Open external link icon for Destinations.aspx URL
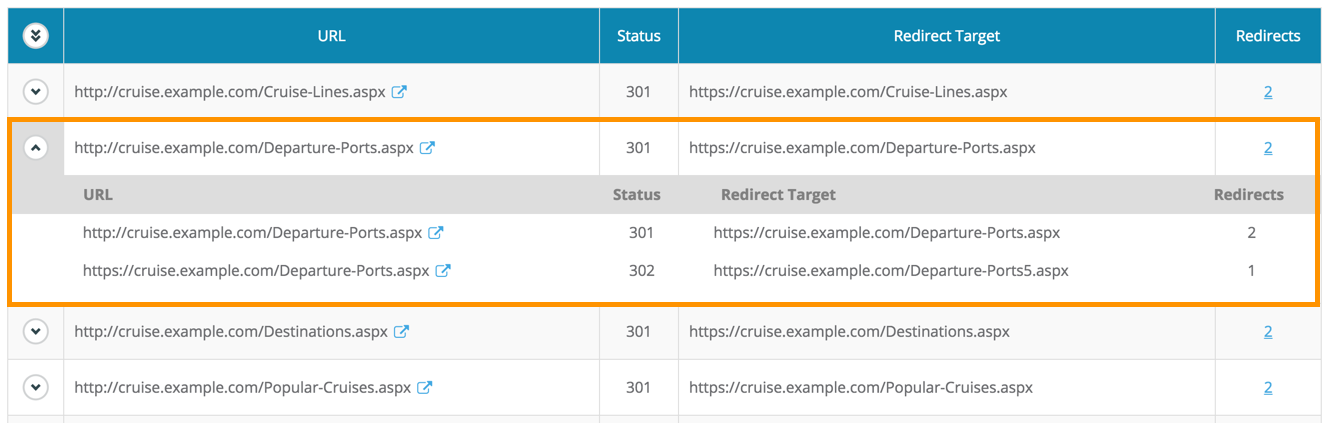Screen dimensions: 1330x423 click(x=401, y=332)
